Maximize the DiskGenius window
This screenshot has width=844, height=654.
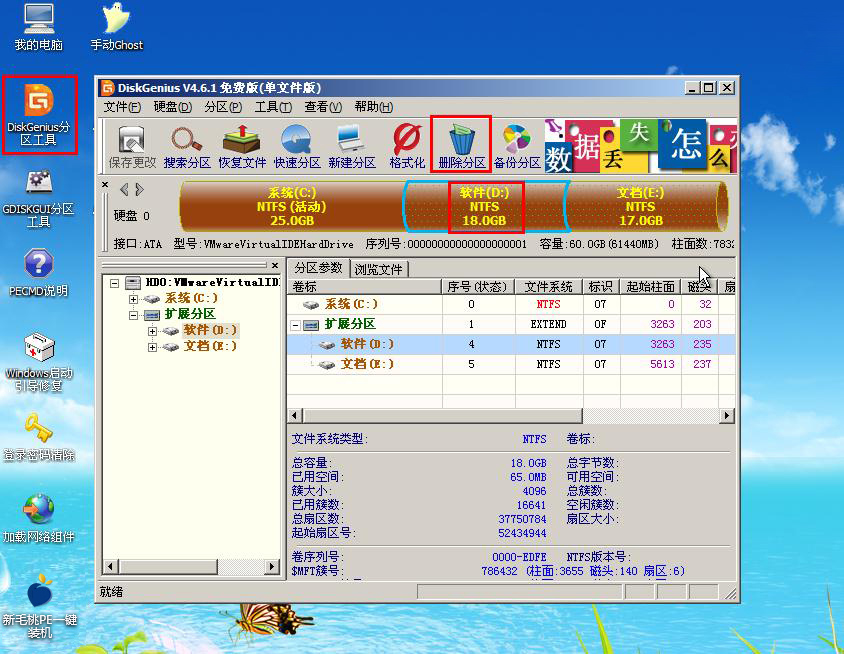tap(709, 88)
